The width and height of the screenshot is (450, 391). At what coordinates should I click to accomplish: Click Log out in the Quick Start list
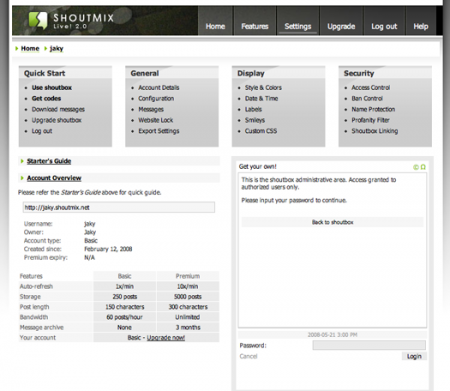(x=42, y=131)
